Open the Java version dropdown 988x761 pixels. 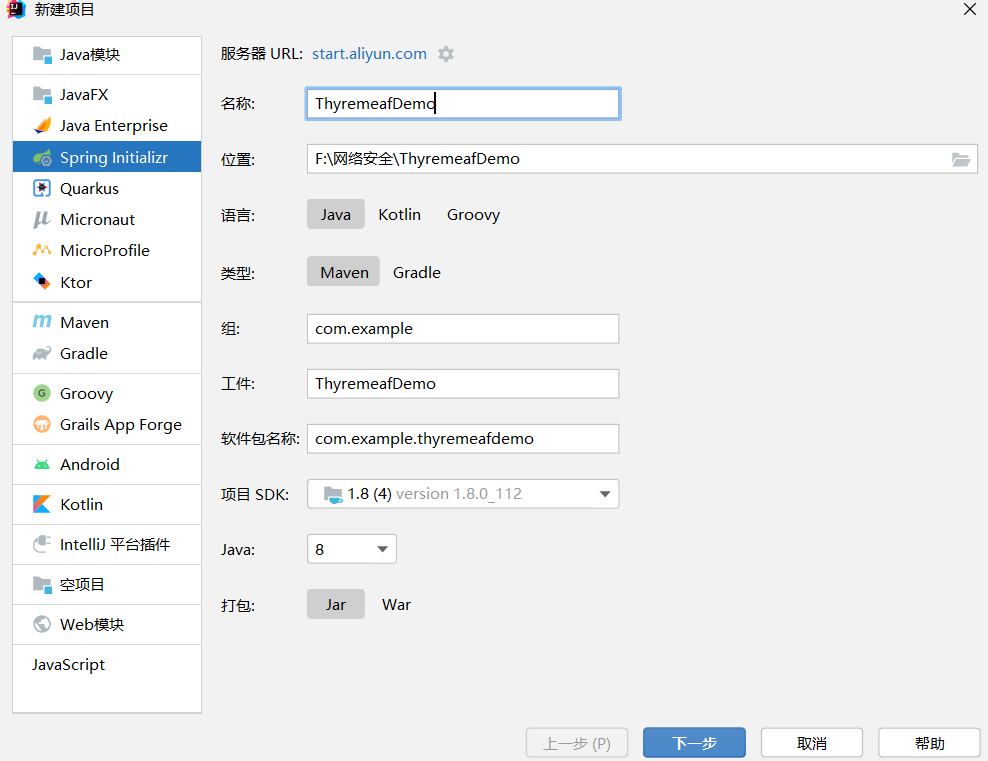coord(352,549)
